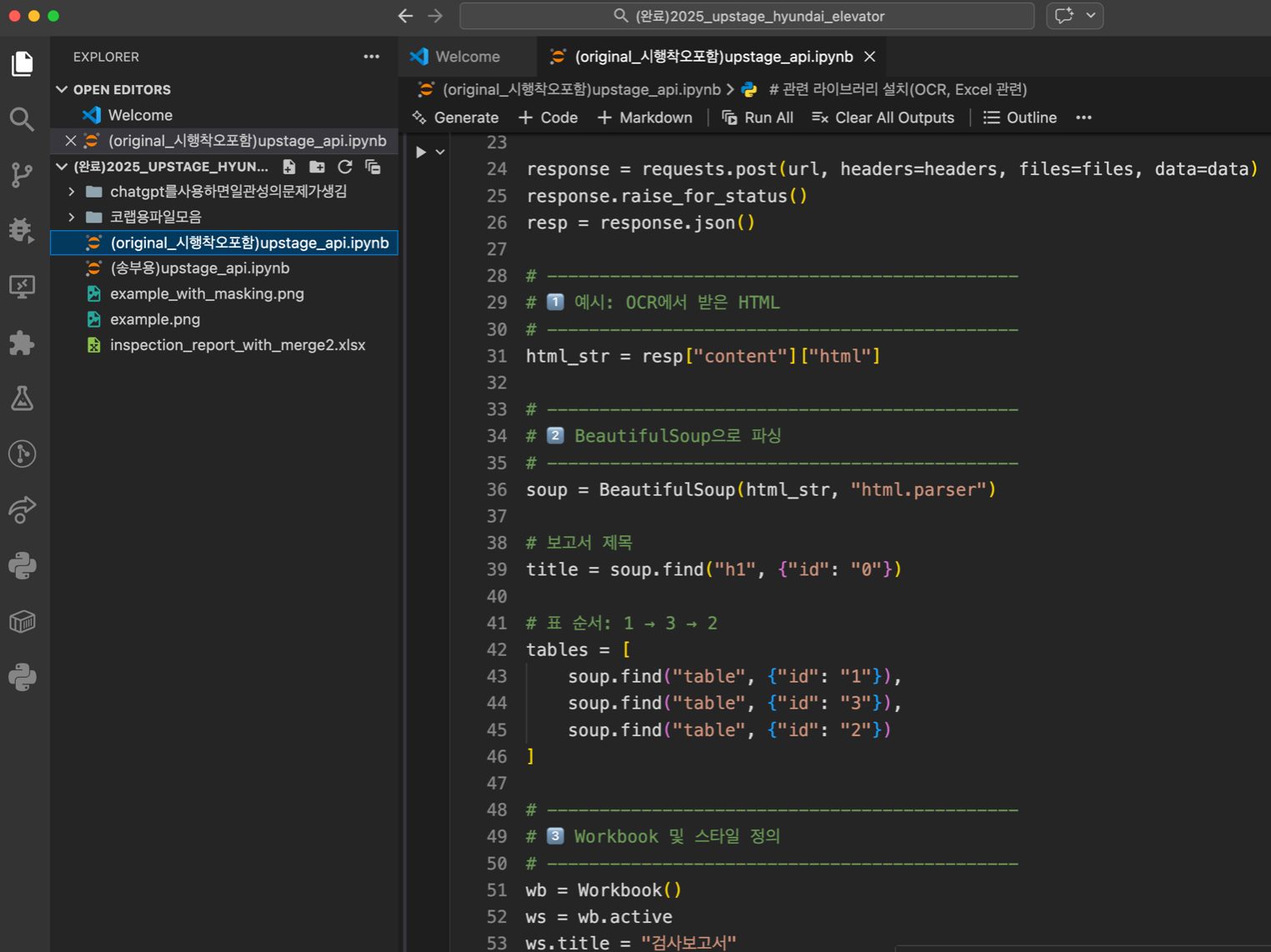
Task: Click line 24 requests.post statement
Action: tap(892, 169)
